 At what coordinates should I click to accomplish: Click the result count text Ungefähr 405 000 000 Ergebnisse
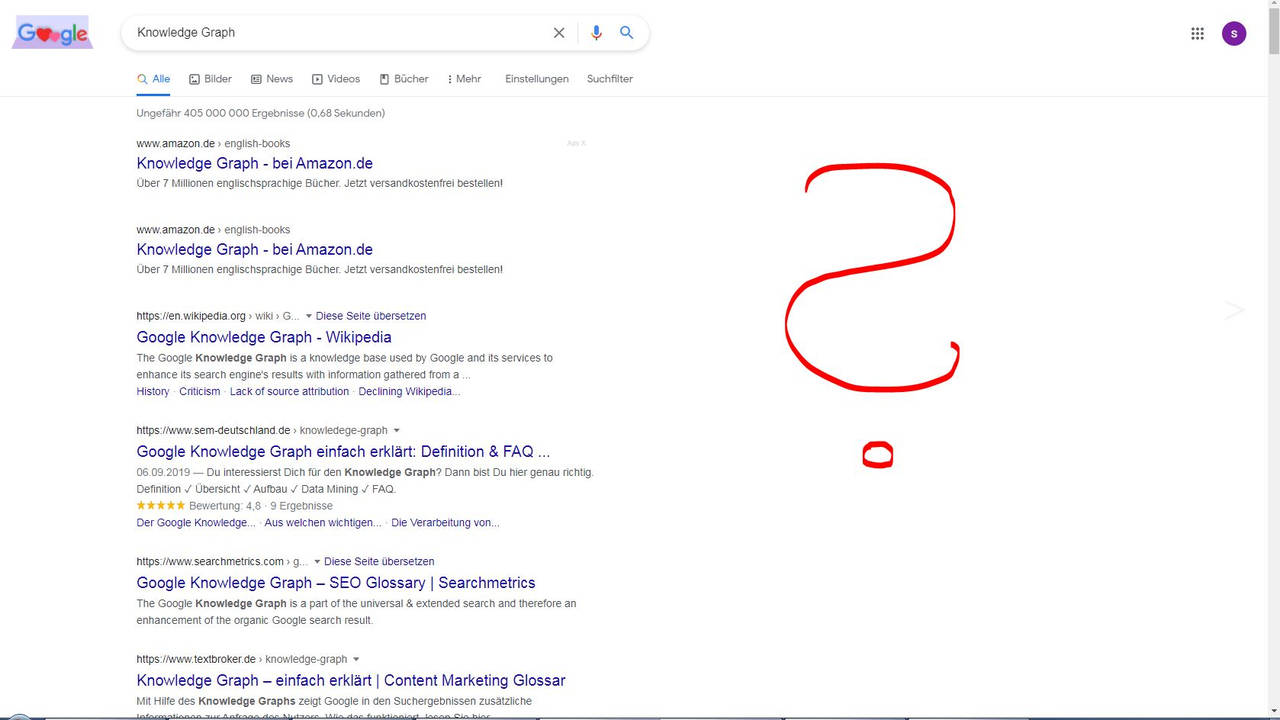[x=261, y=113]
